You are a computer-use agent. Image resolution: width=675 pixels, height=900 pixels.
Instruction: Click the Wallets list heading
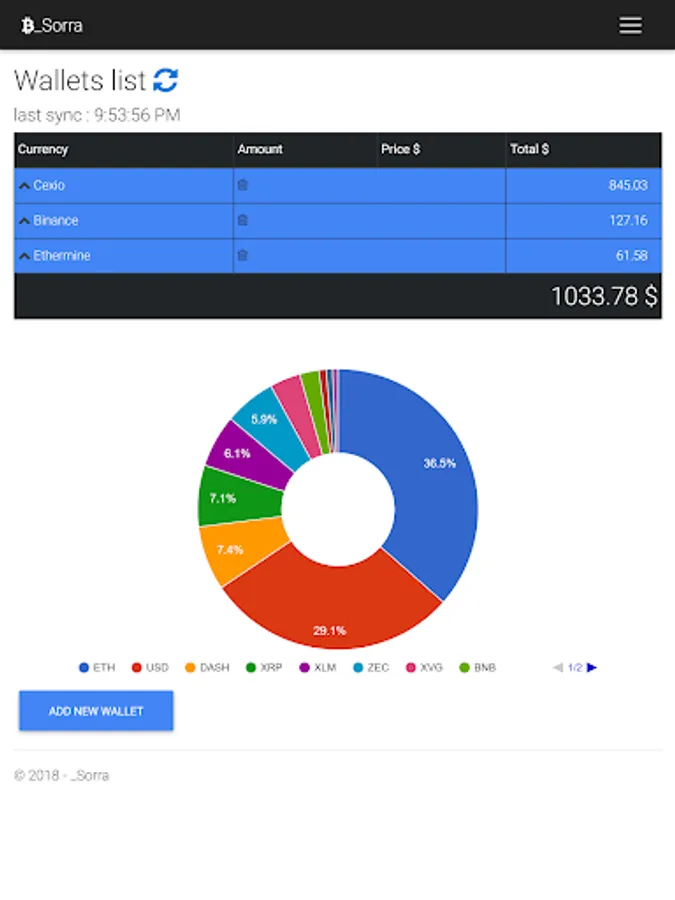(80, 80)
